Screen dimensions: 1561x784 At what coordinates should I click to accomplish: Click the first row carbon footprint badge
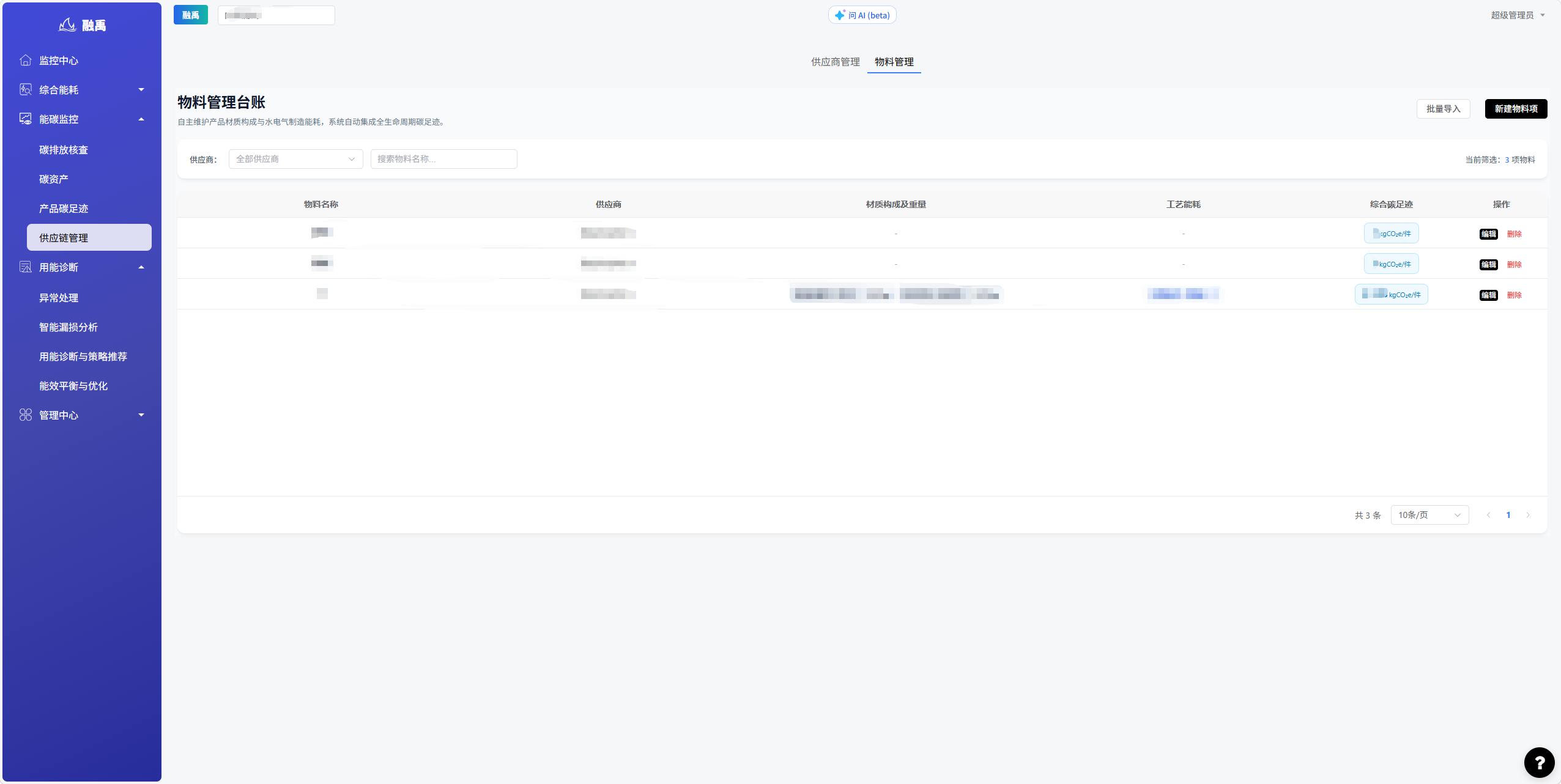click(x=1391, y=233)
